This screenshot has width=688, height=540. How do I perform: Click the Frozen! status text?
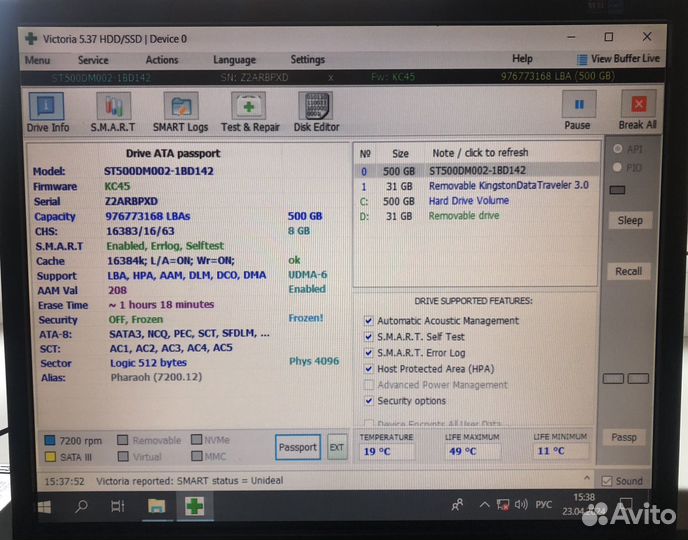click(x=306, y=318)
